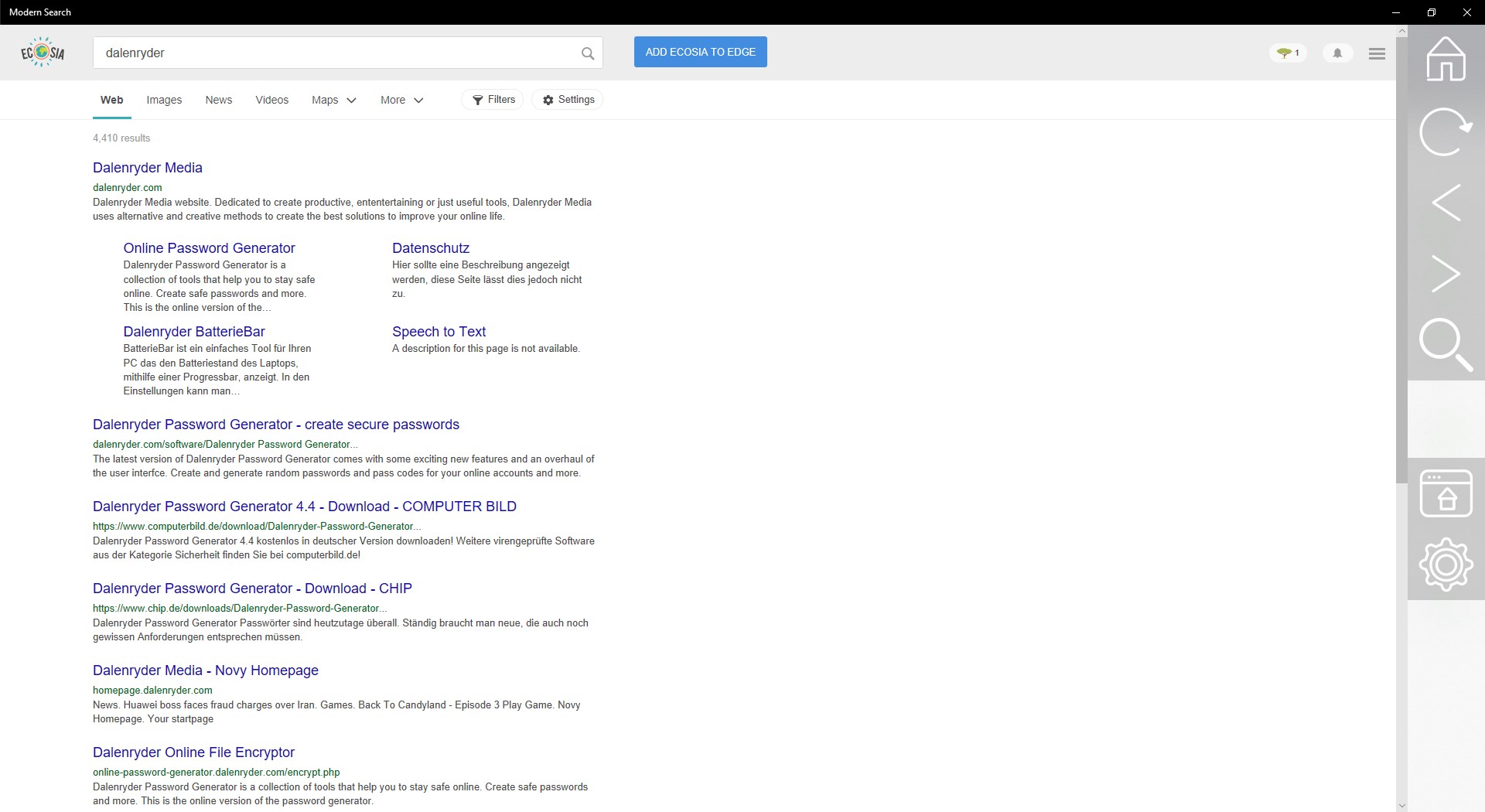
Task: Restore down the Modern Search window
Action: point(1432,12)
